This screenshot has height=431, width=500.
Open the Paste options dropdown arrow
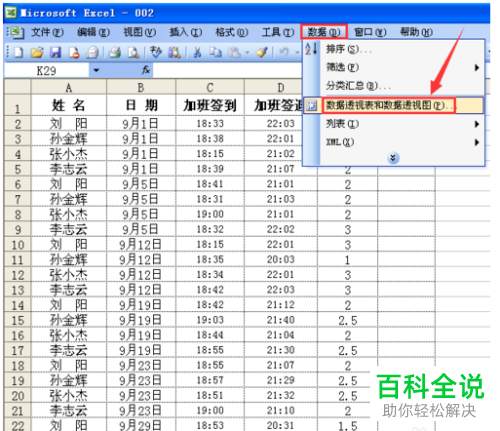point(247,52)
